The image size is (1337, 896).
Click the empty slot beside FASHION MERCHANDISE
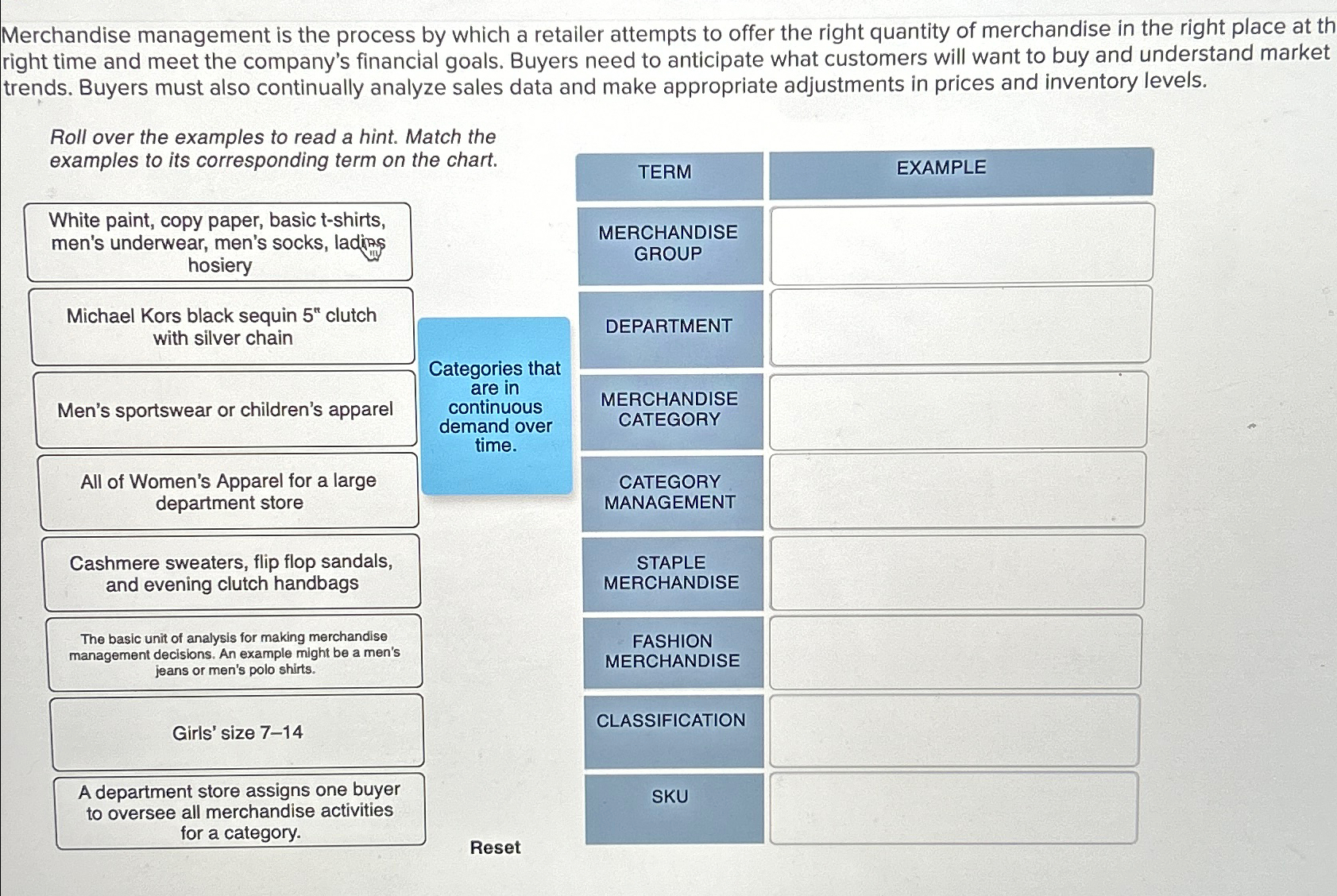click(x=956, y=652)
